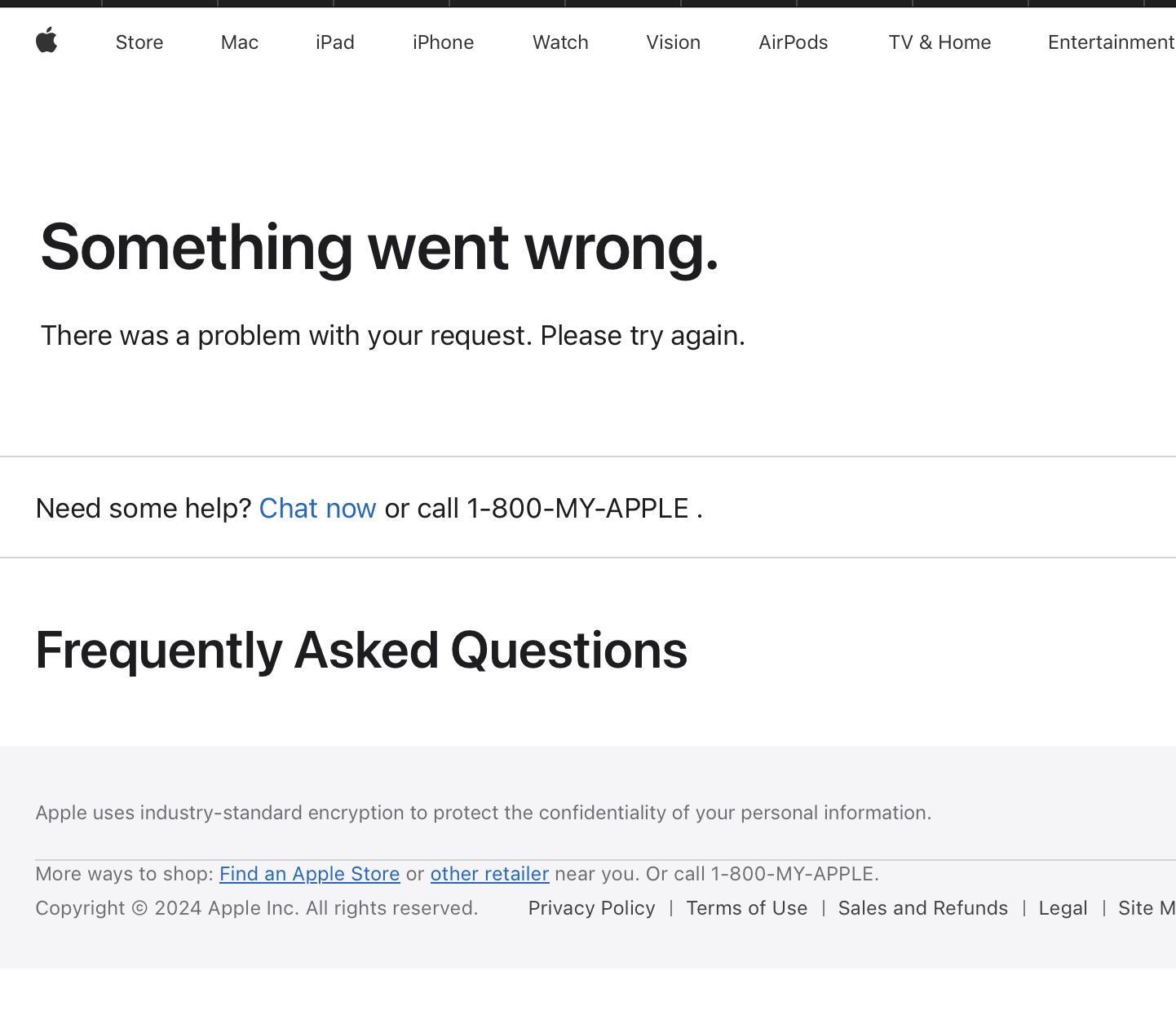
Task: Navigate to the Vision section
Action: pyautogui.click(x=674, y=42)
